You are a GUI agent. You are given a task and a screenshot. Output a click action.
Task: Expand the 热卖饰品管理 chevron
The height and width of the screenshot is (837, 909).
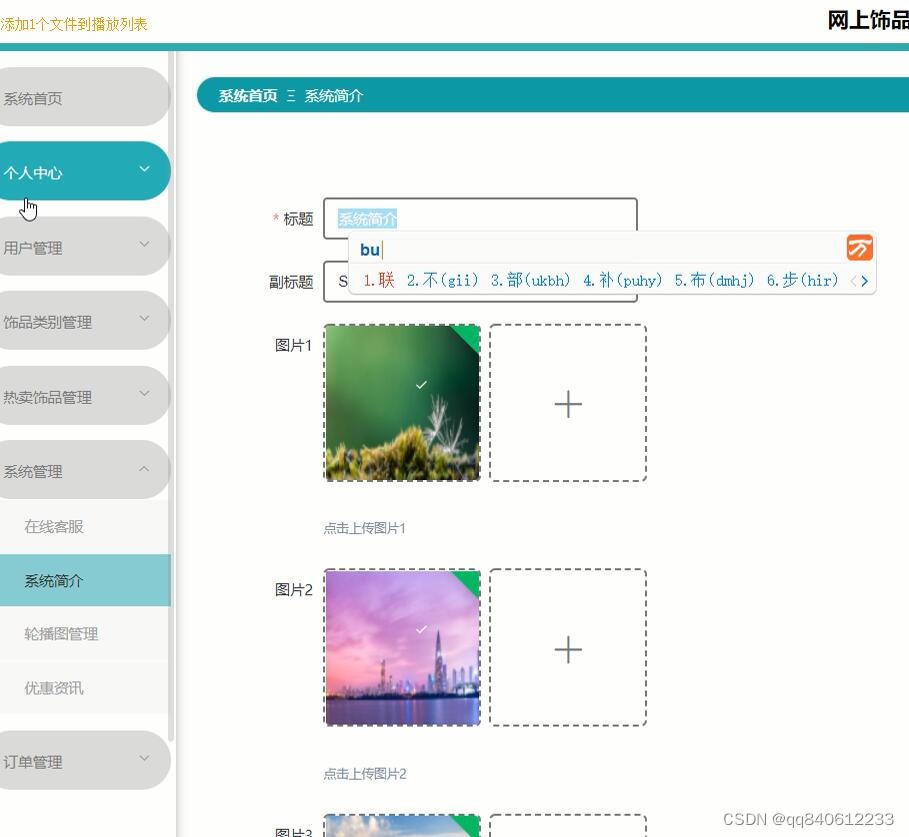coord(144,393)
